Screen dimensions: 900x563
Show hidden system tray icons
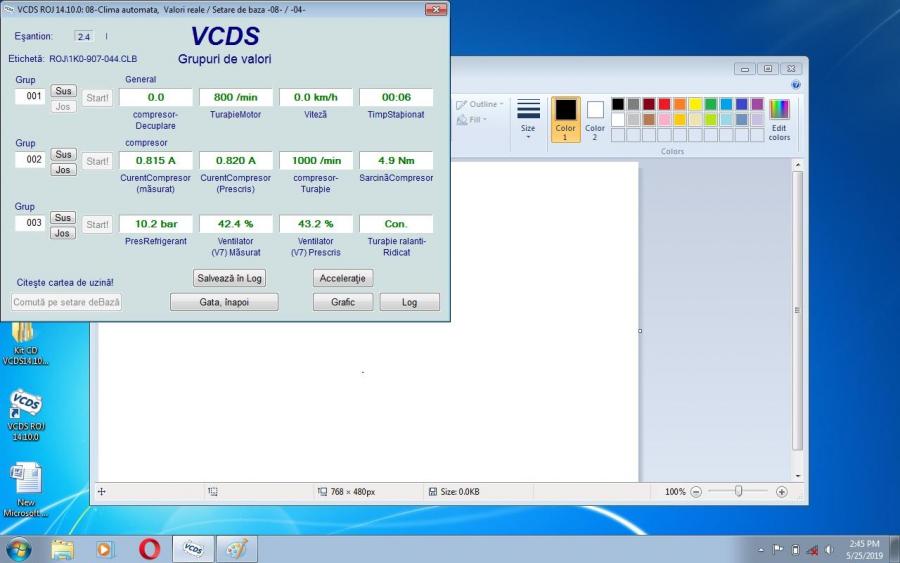click(x=761, y=550)
